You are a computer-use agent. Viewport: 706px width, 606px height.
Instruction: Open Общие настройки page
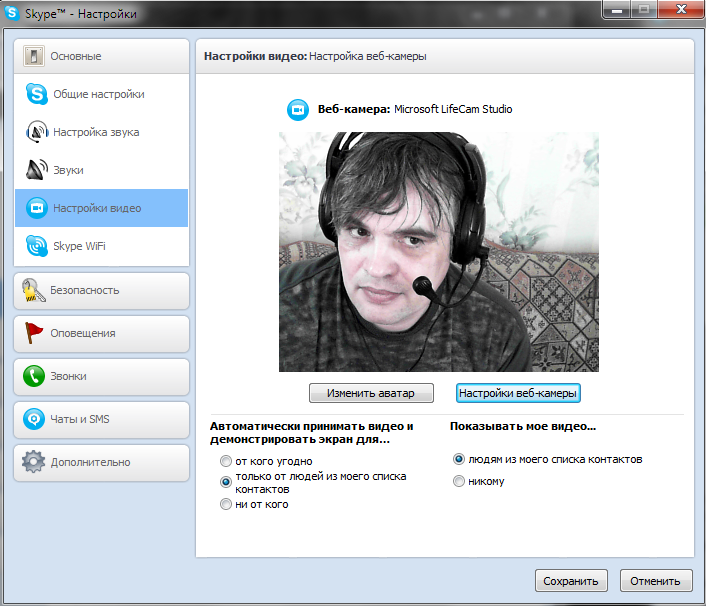tap(102, 94)
